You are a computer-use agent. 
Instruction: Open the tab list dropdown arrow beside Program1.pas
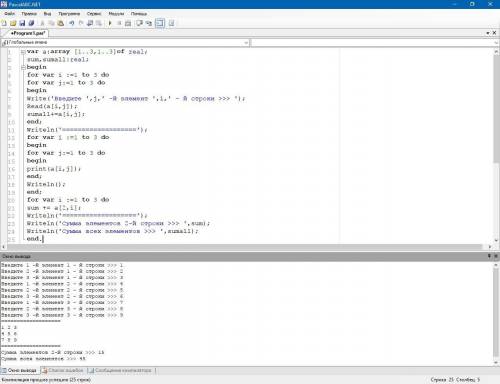click(x=488, y=33)
